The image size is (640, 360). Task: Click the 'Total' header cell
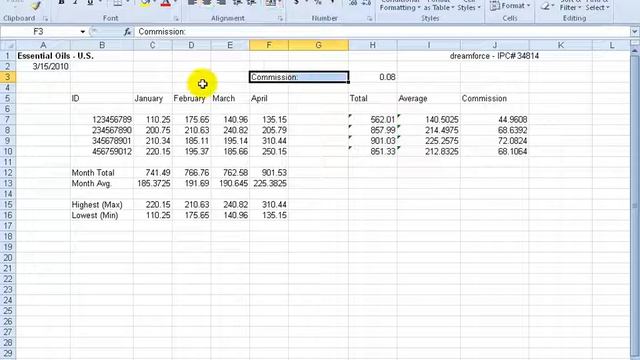[373, 98]
